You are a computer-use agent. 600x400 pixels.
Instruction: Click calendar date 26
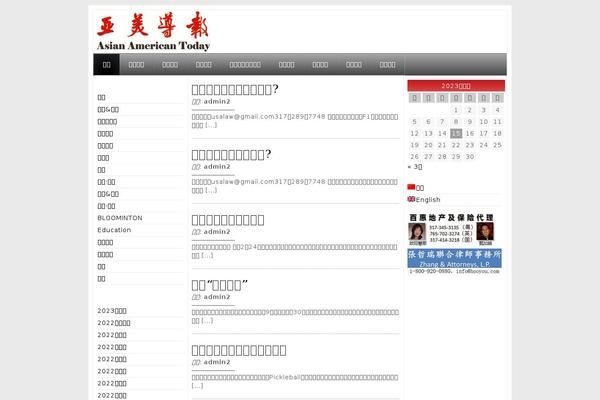[x=414, y=157]
